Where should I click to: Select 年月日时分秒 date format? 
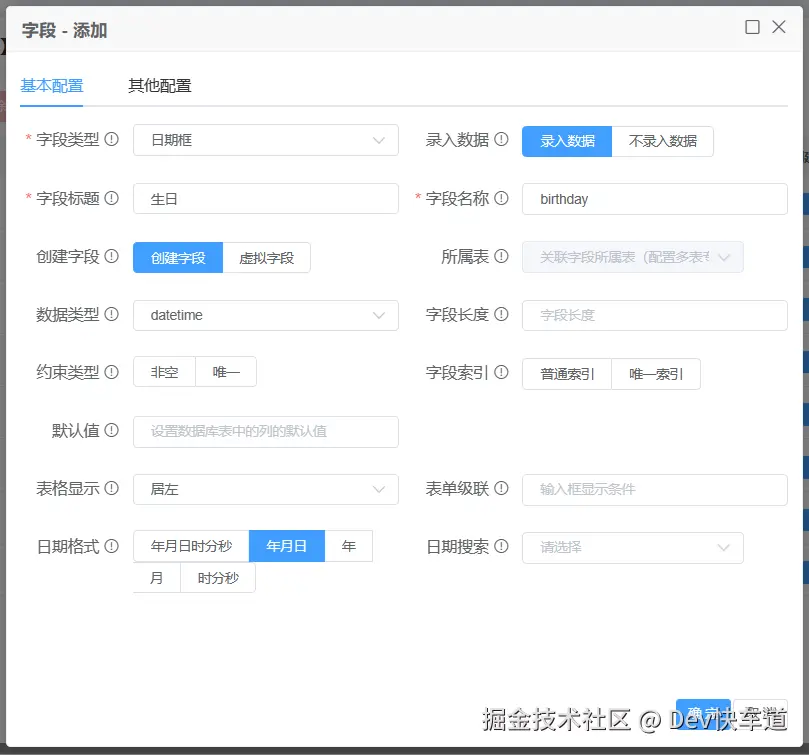click(191, 546)
